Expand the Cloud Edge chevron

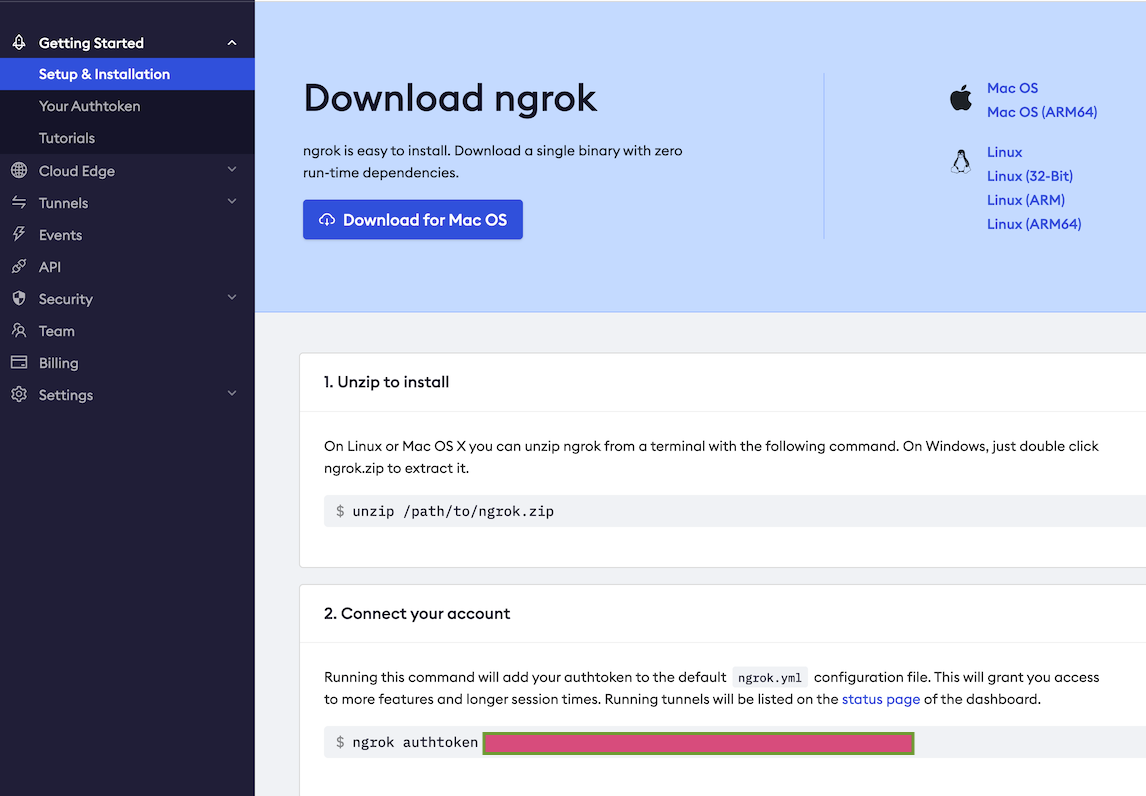pyautogui.click(x=232, y=170)
